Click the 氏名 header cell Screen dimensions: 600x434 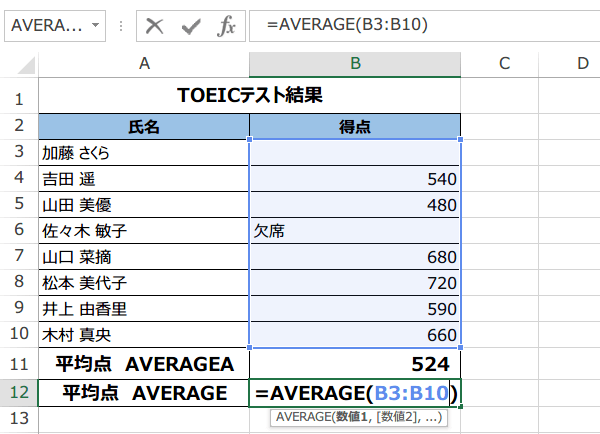(144, 127)
